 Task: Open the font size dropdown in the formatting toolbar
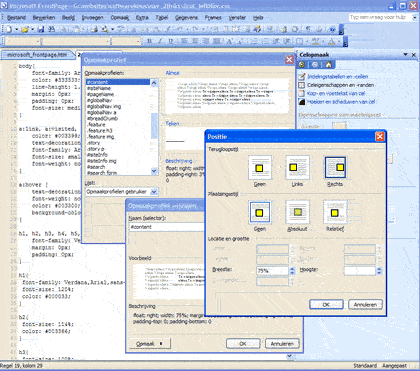point(138,41)
